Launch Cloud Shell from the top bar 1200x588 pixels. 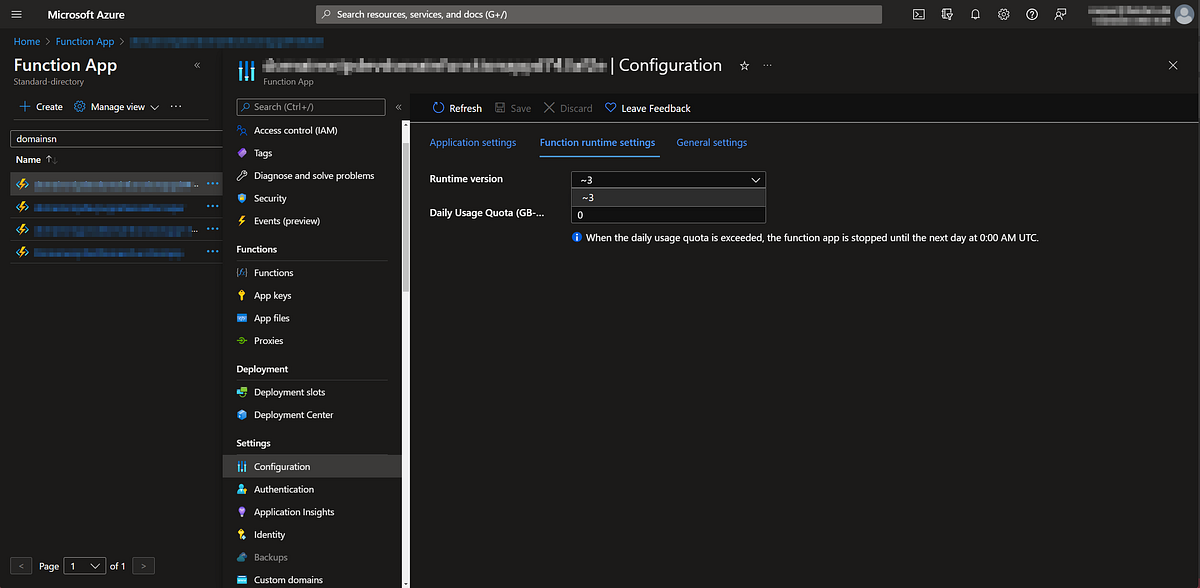[918, 14]
